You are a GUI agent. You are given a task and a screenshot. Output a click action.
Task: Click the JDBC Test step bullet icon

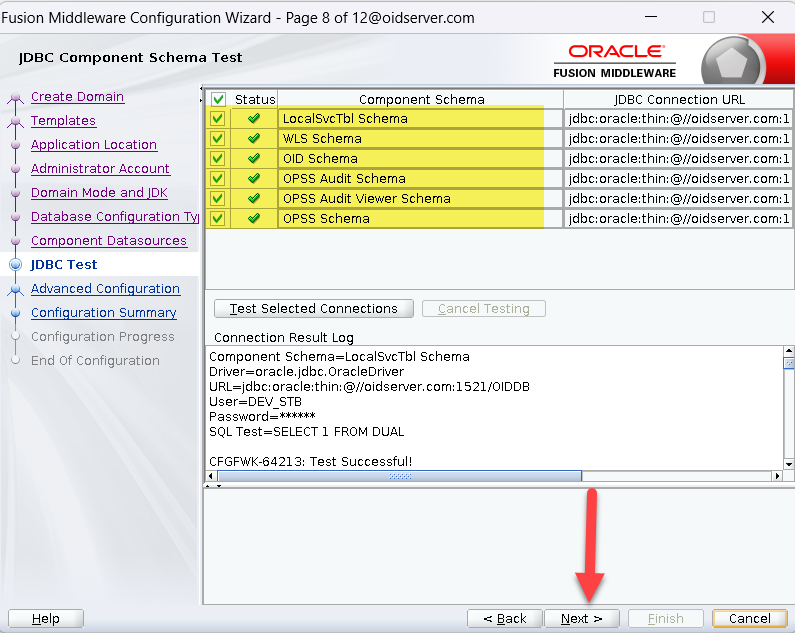tap(16, 264)
